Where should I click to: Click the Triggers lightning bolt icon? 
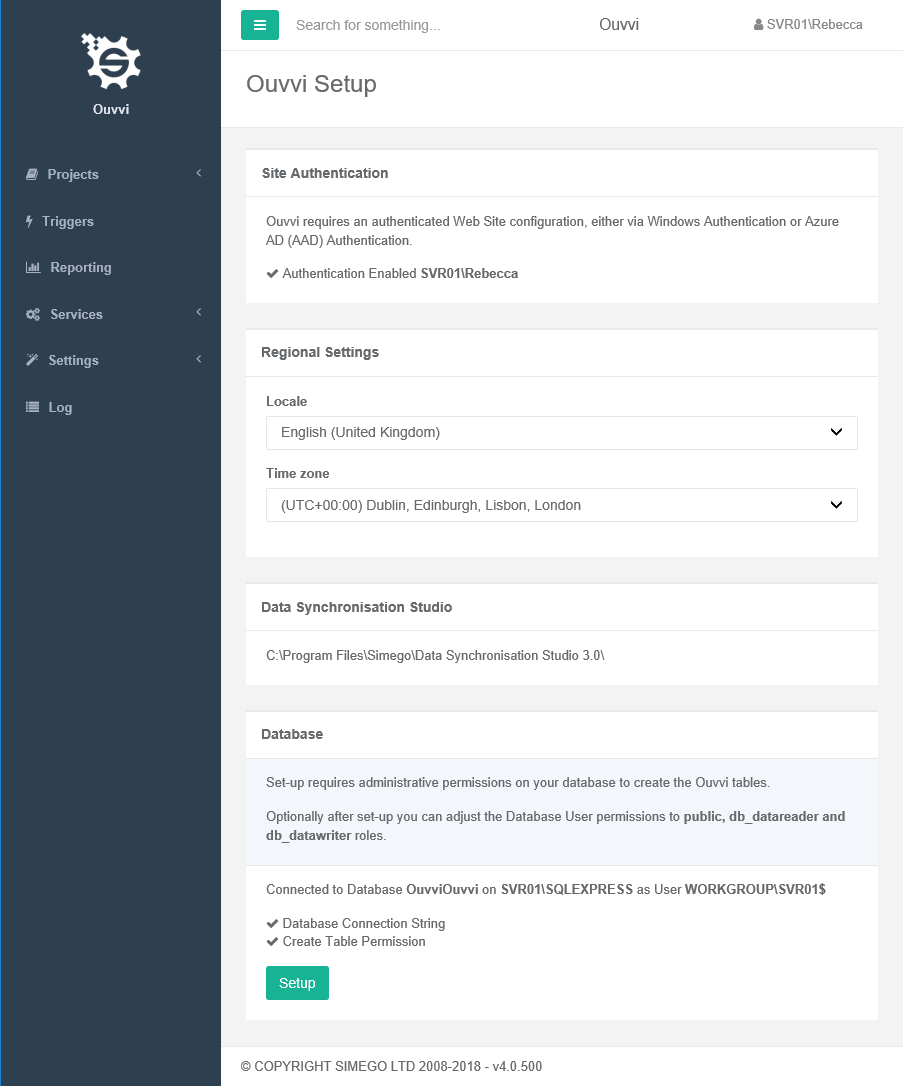[x=29, y=221]
